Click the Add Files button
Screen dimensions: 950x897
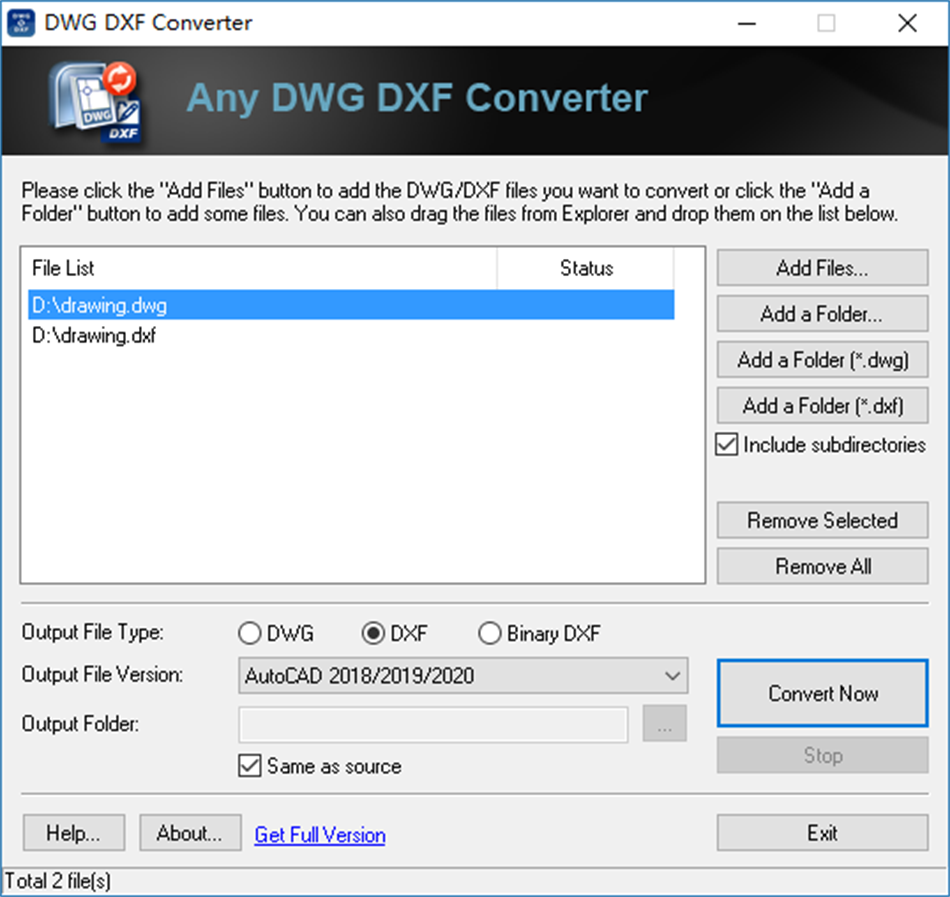(822, 267)
